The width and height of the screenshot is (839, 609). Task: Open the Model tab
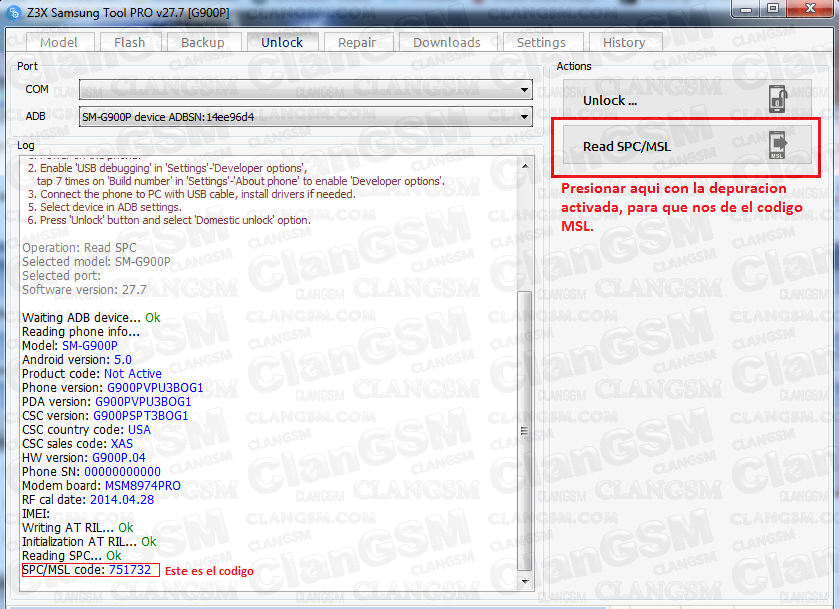pyautogui.click(x=58, y=42)
